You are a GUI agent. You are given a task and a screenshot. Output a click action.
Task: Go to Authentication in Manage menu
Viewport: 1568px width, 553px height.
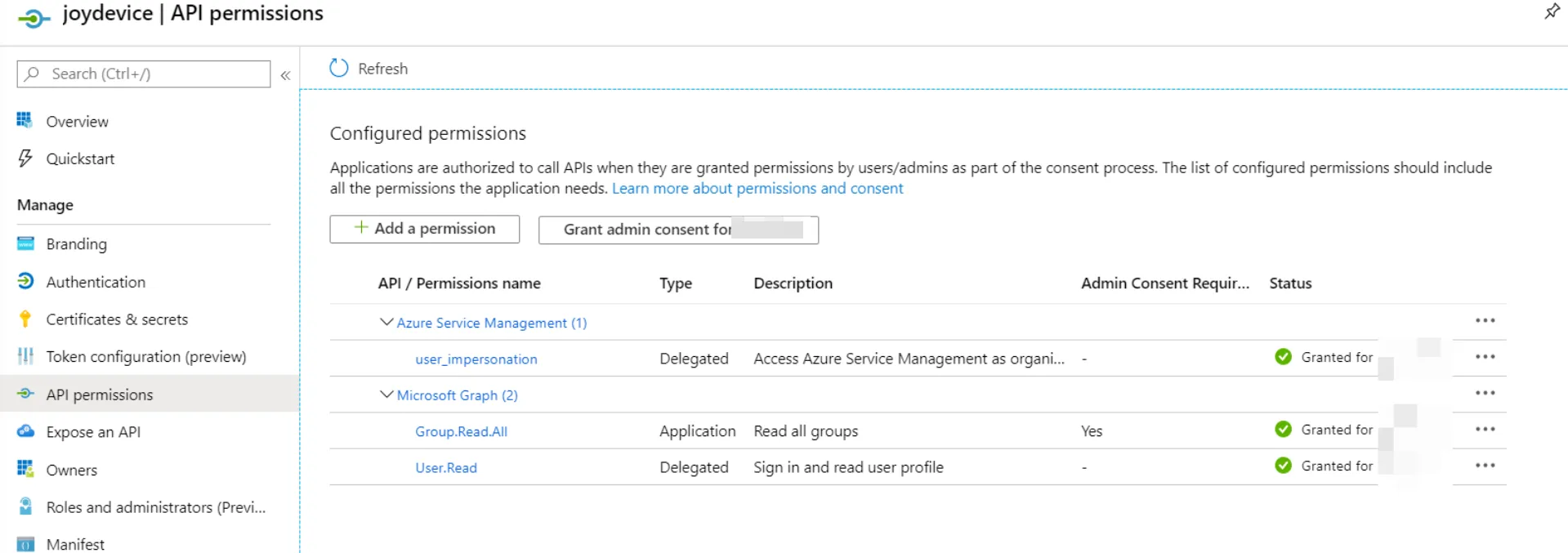(x=96, y=282)
